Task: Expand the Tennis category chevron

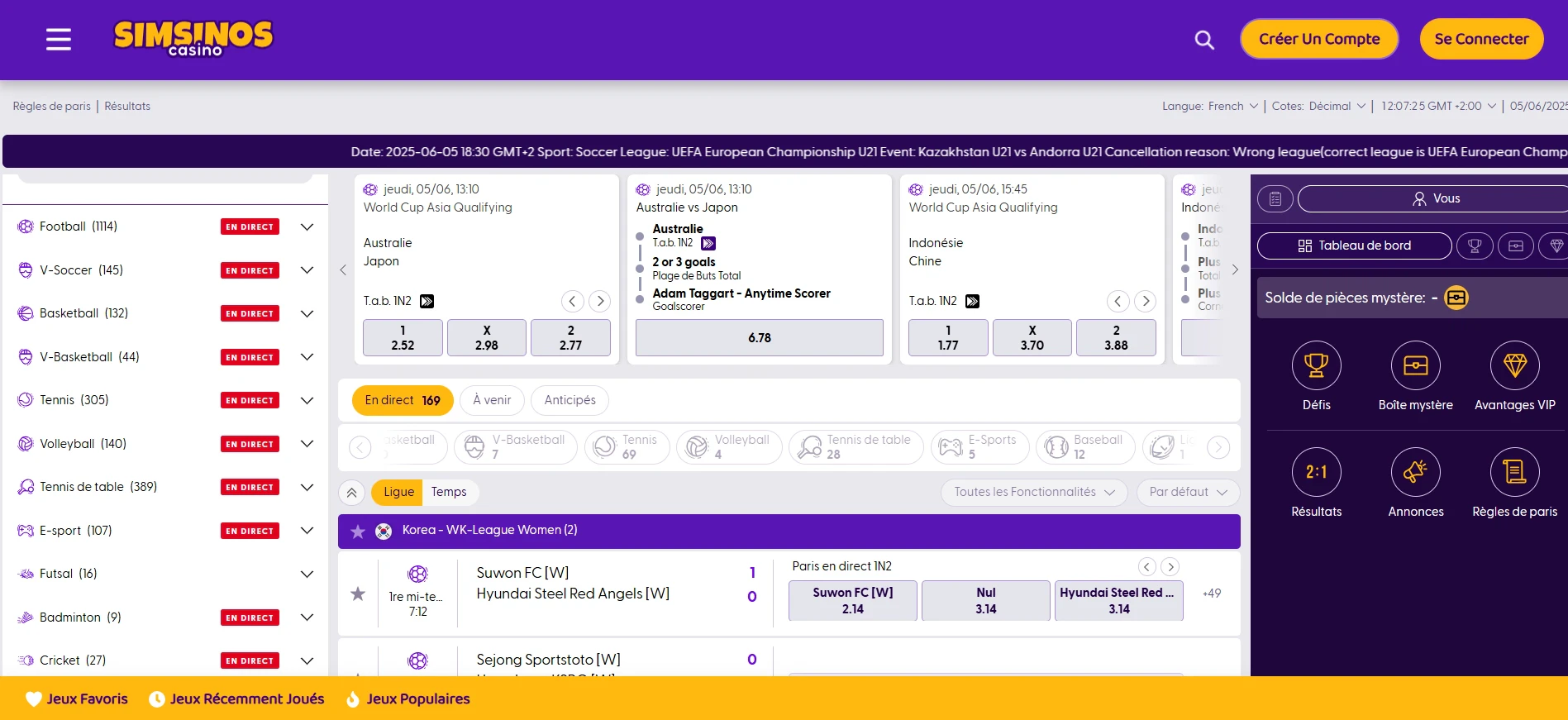Action: click(x=307, y=400)
